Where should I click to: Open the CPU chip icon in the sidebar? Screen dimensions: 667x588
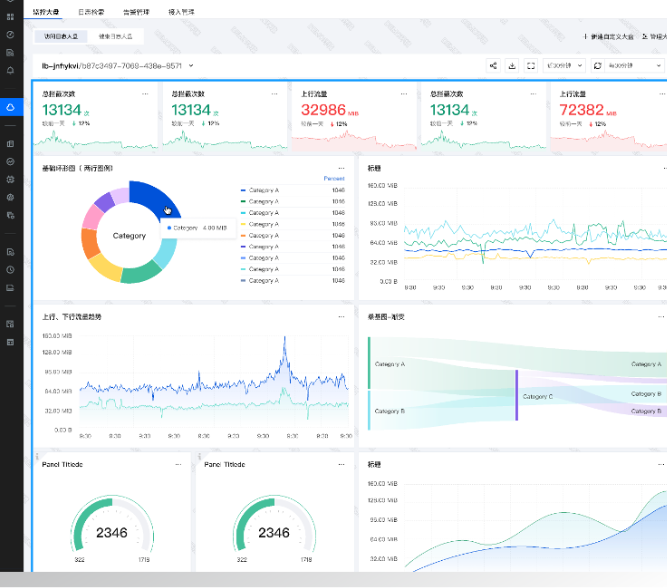coord(11,180)
